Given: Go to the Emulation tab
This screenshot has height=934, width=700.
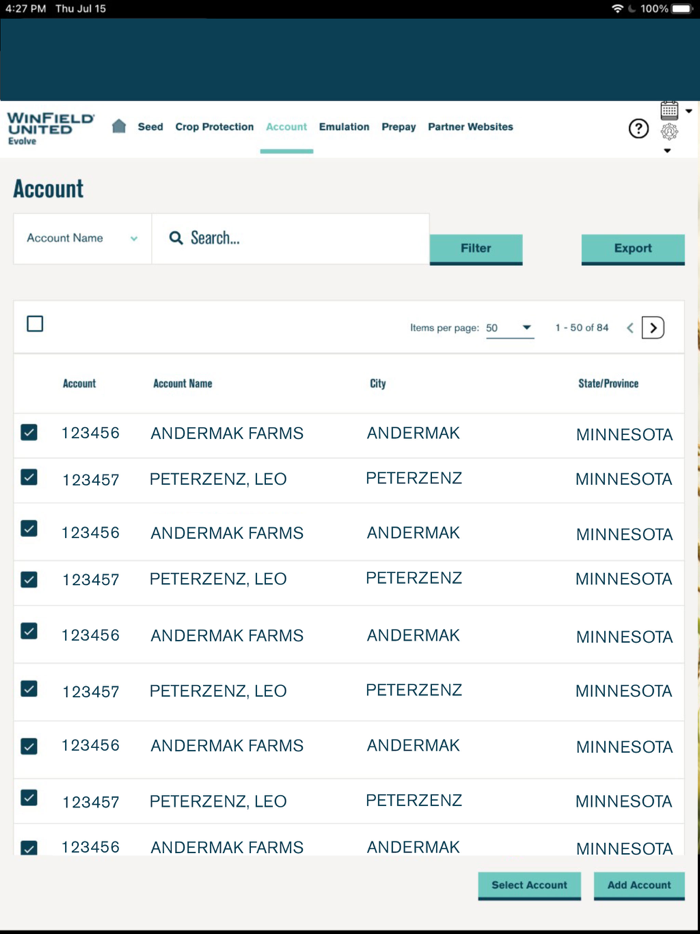Looking at the screenshot, I should (344, 127).
